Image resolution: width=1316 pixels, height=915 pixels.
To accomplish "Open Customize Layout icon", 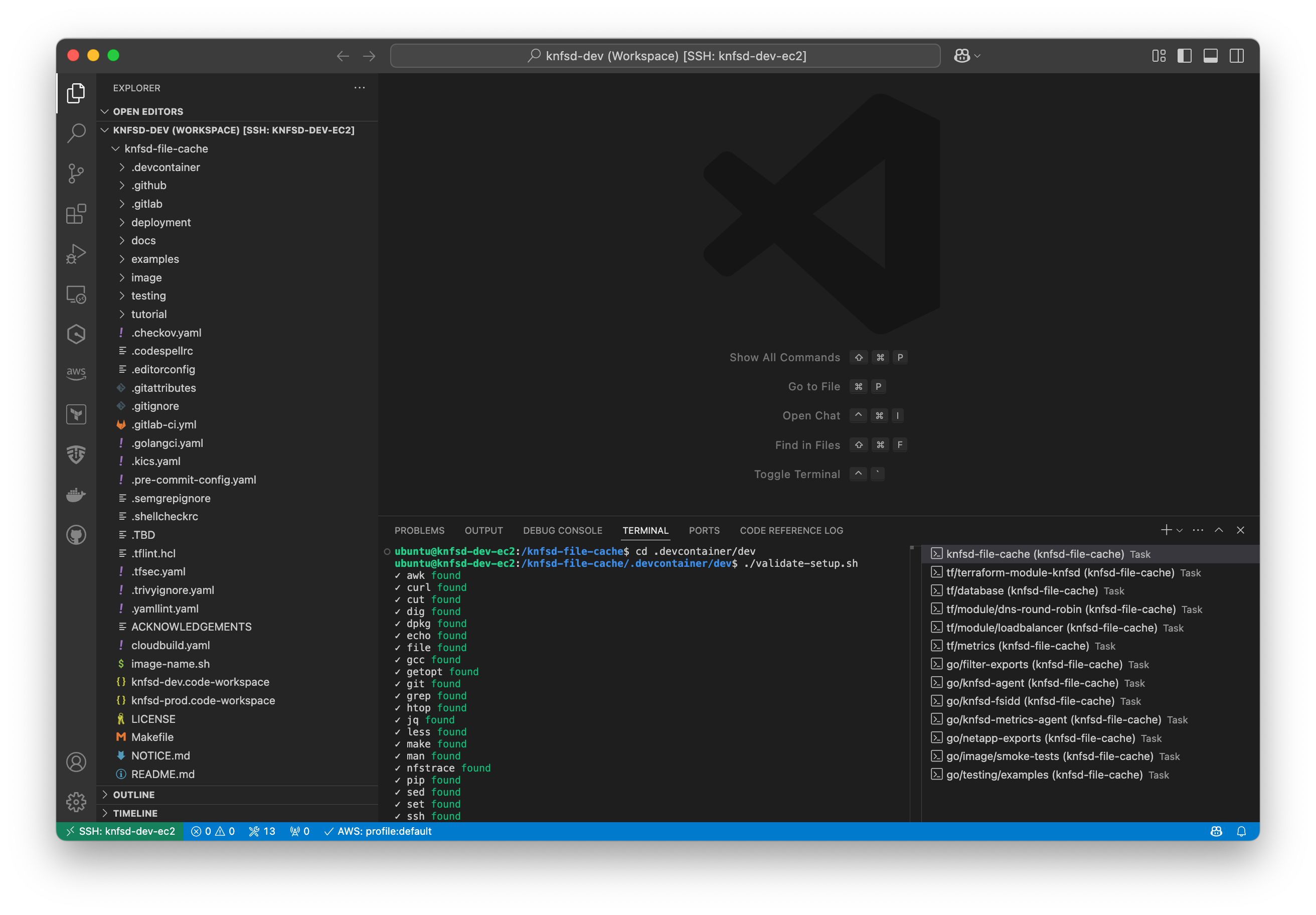I will 1159,56.
